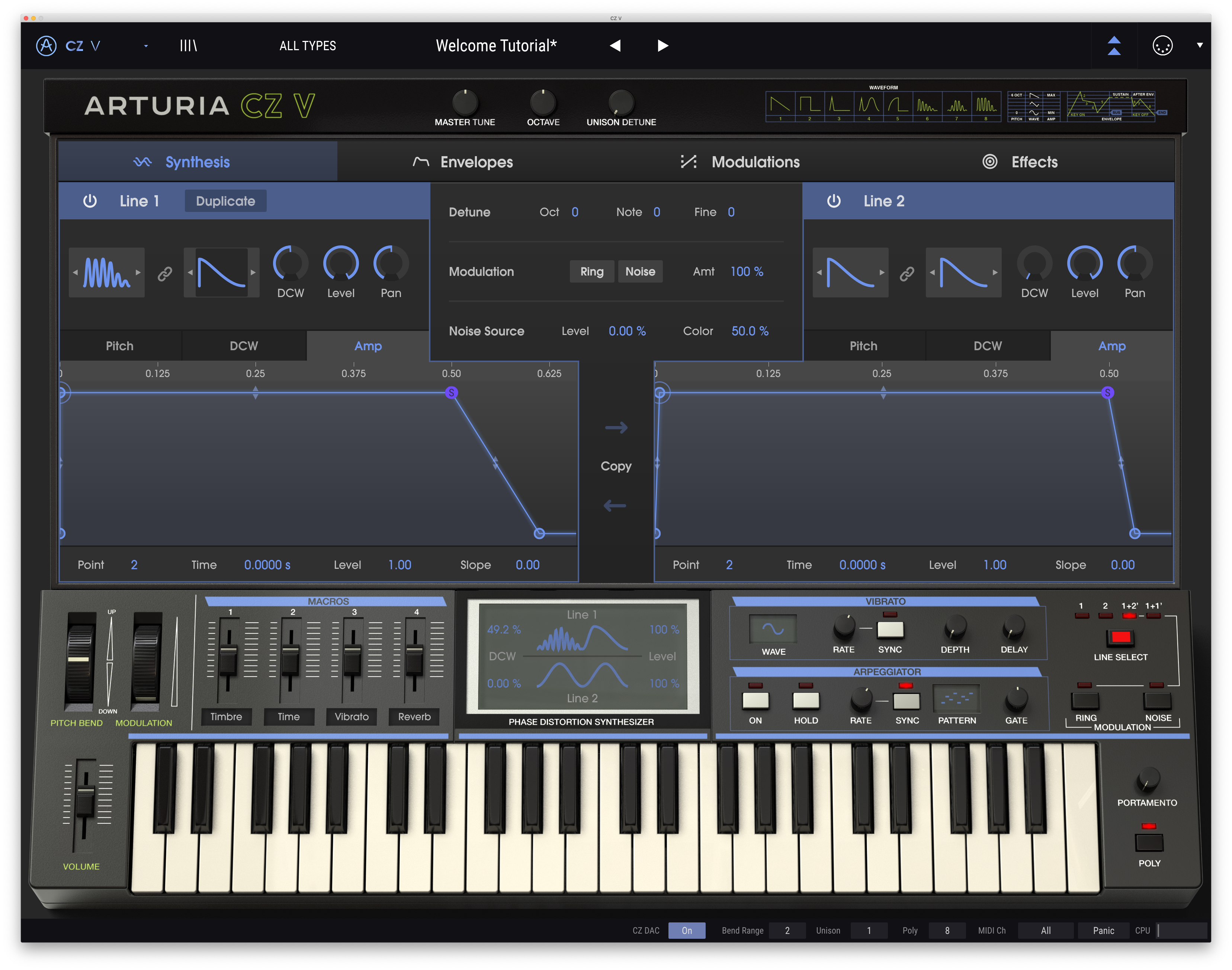Screen dimensions: 1232x970
Task: Click next arrow on Line 1 first waveform
Action: point(138,273)
